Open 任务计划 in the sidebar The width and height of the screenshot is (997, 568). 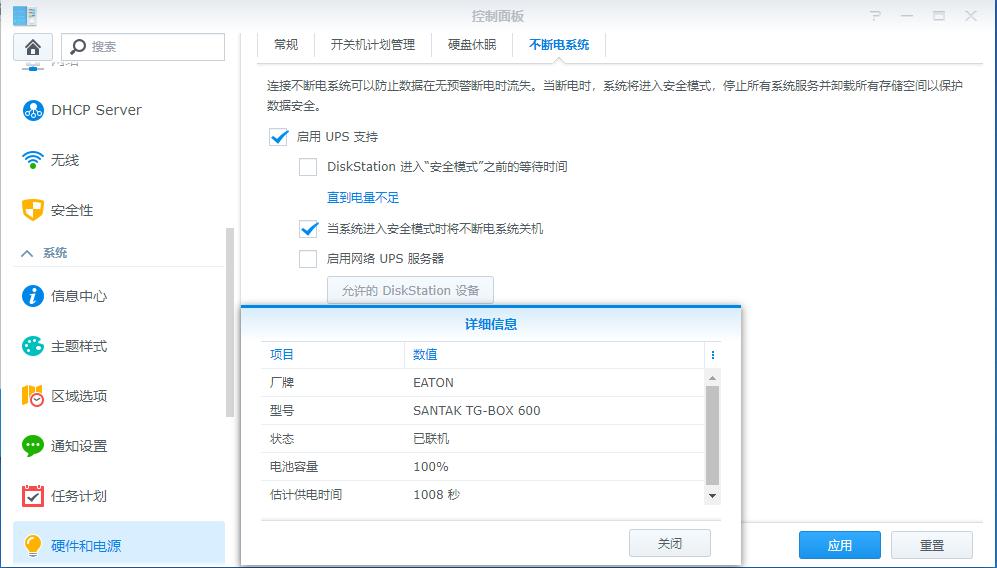[79, 495]
